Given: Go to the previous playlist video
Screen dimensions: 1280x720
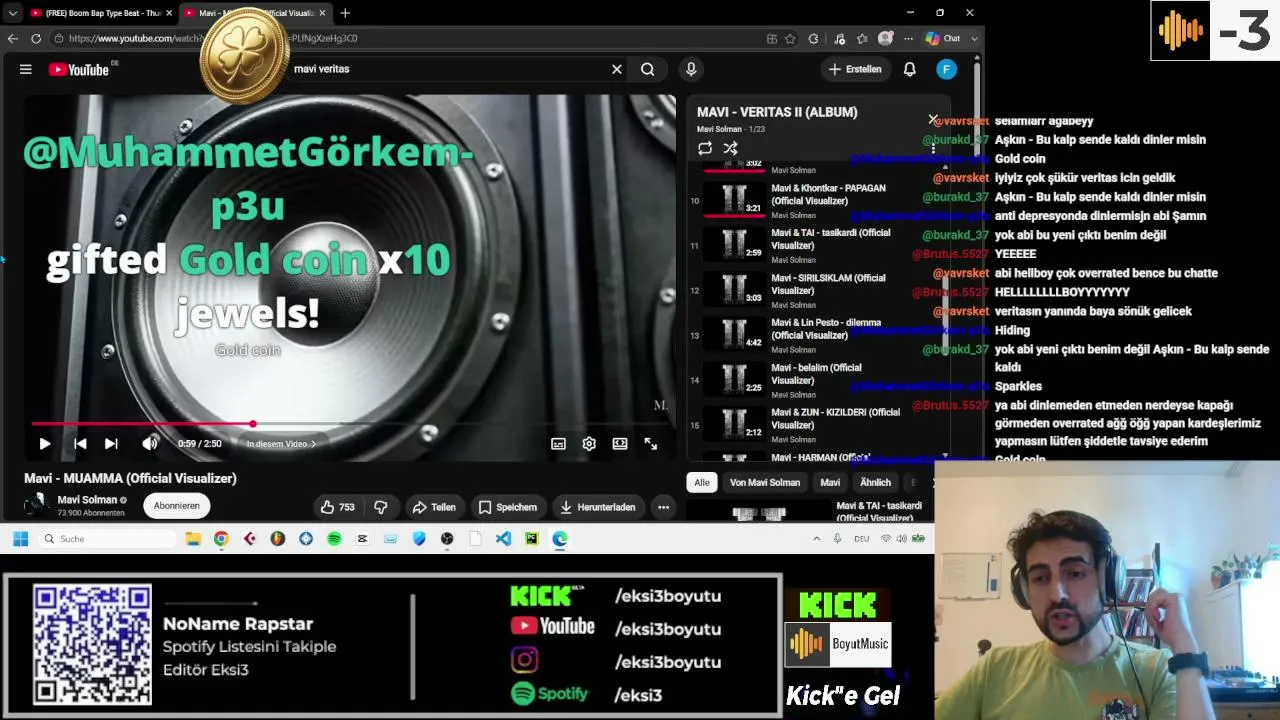Looking at the screenshot, I should 80,444.
